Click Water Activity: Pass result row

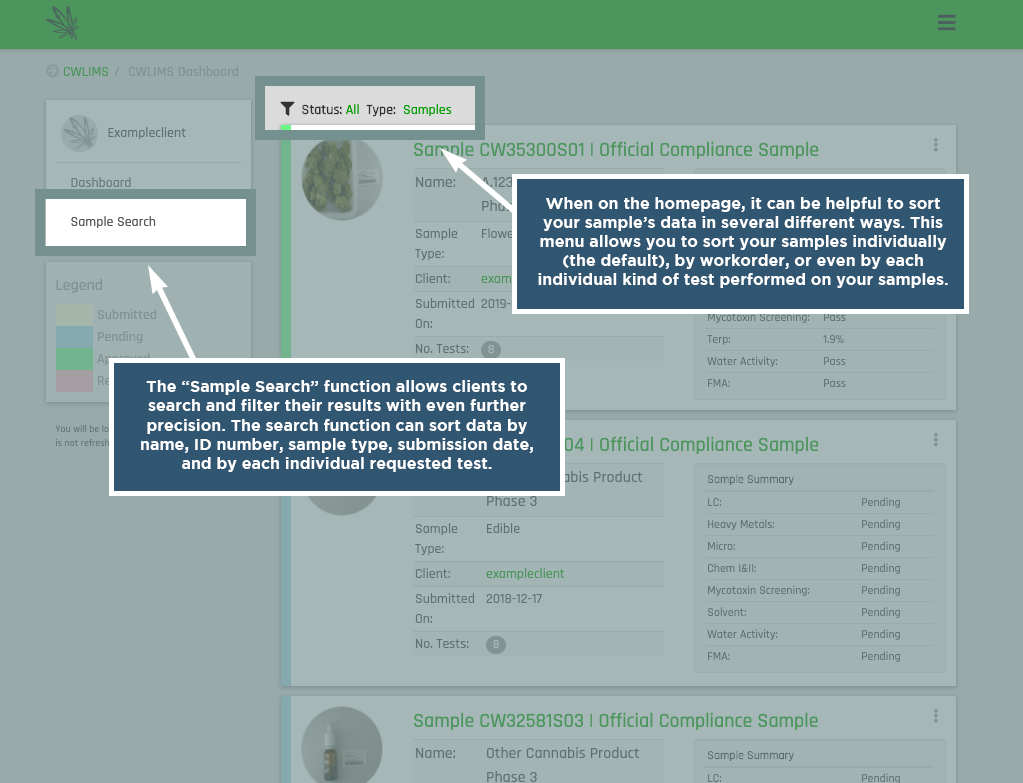(820, 361)
